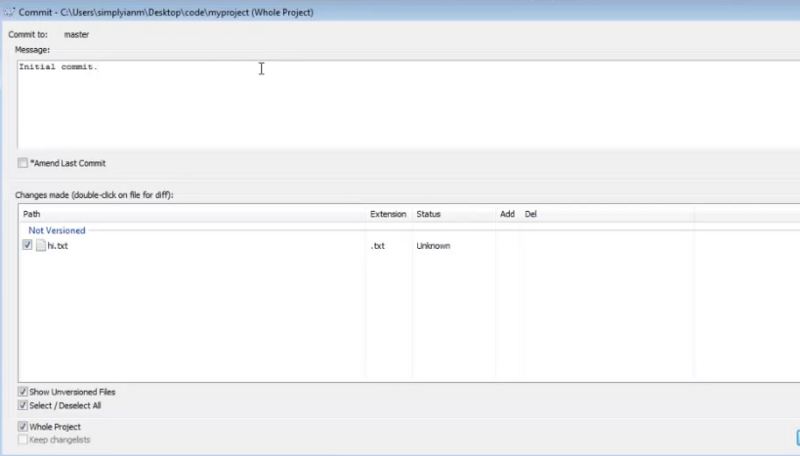
Task: Sort files by Extension column header
Action: (389, 214)
